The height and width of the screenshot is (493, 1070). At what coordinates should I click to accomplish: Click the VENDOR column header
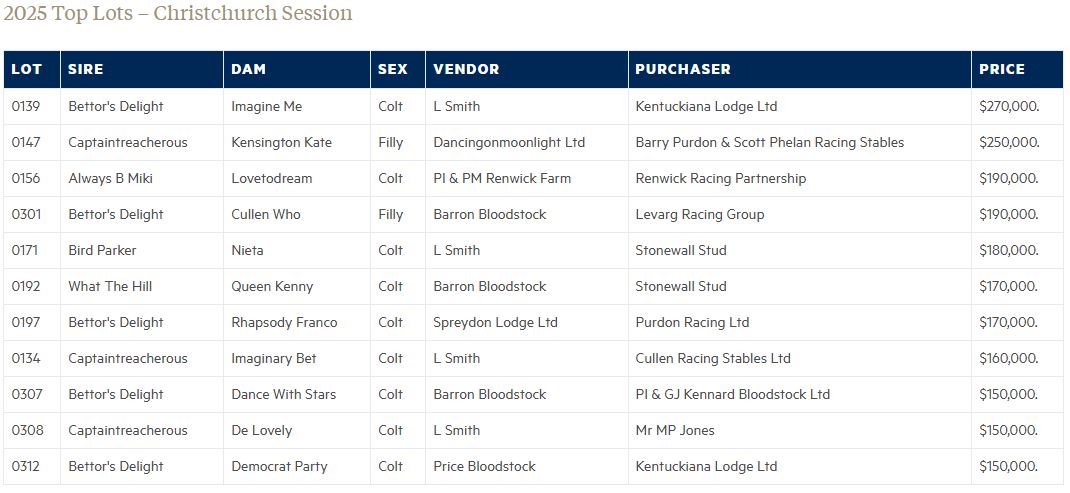coord(466,70)
